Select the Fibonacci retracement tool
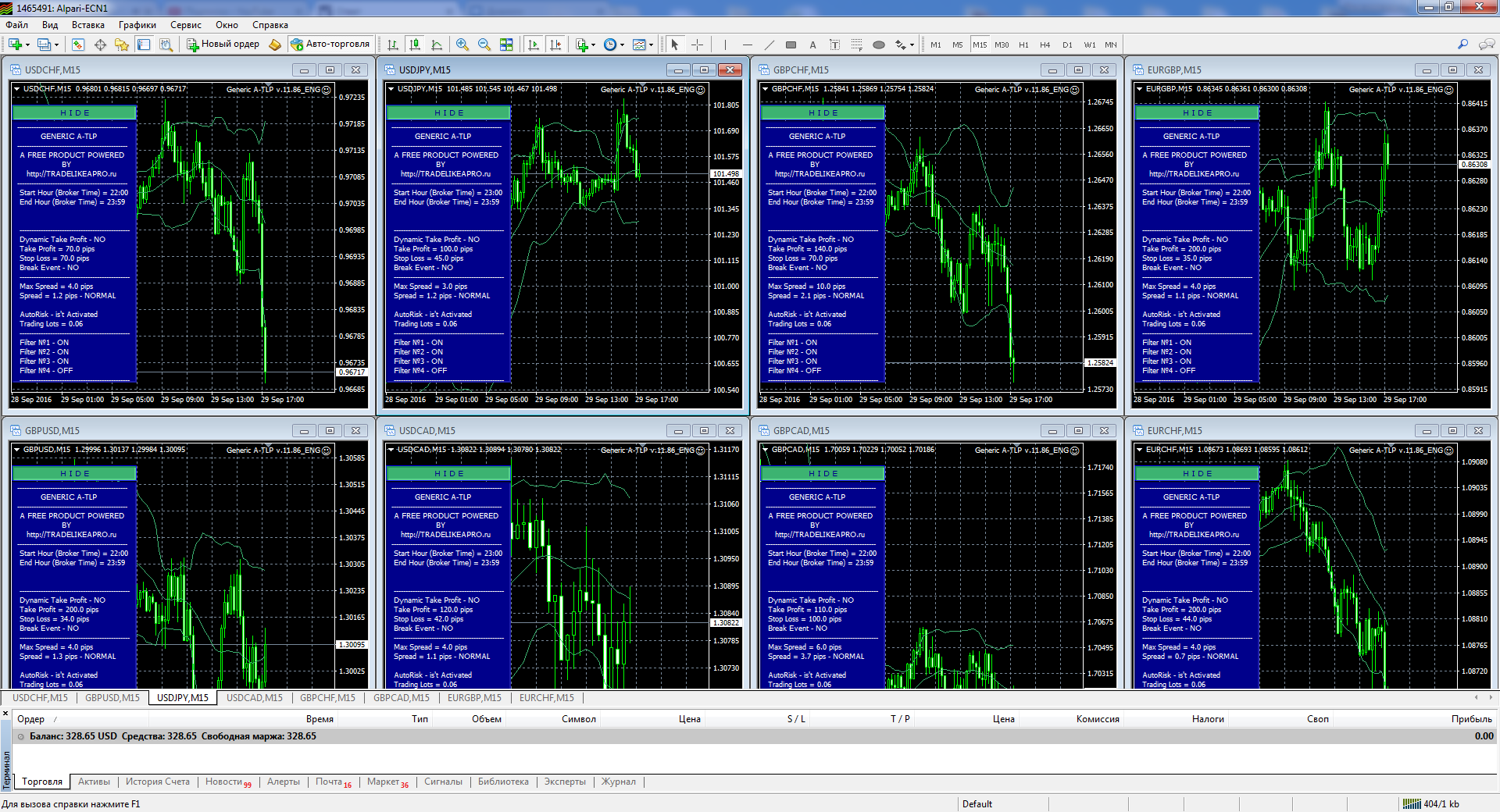This screenshot has height=812, width=1500. click(x=856, y=45)
